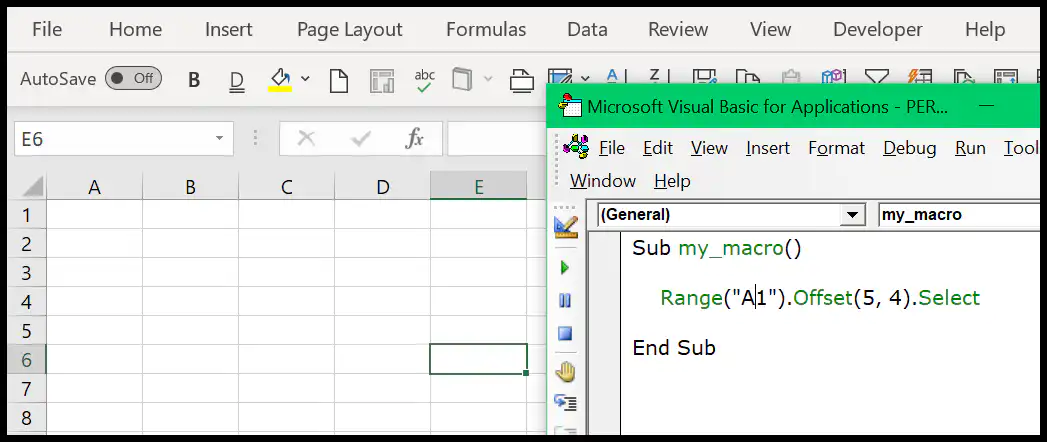Click the Range("A1").Offset code line
Viewport: 1047px width, 442px height.
820,298
